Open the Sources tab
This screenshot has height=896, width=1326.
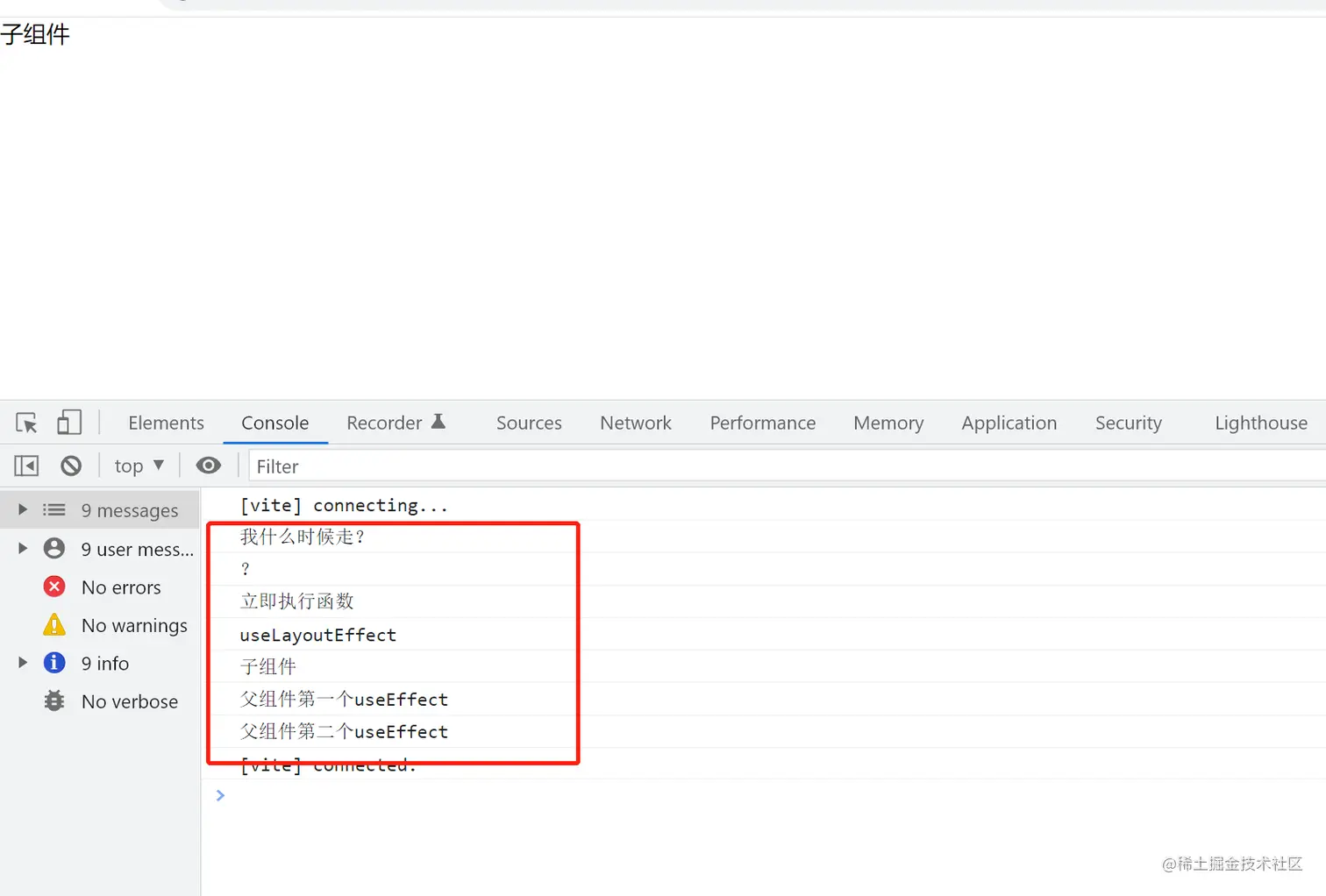[529, 423]
